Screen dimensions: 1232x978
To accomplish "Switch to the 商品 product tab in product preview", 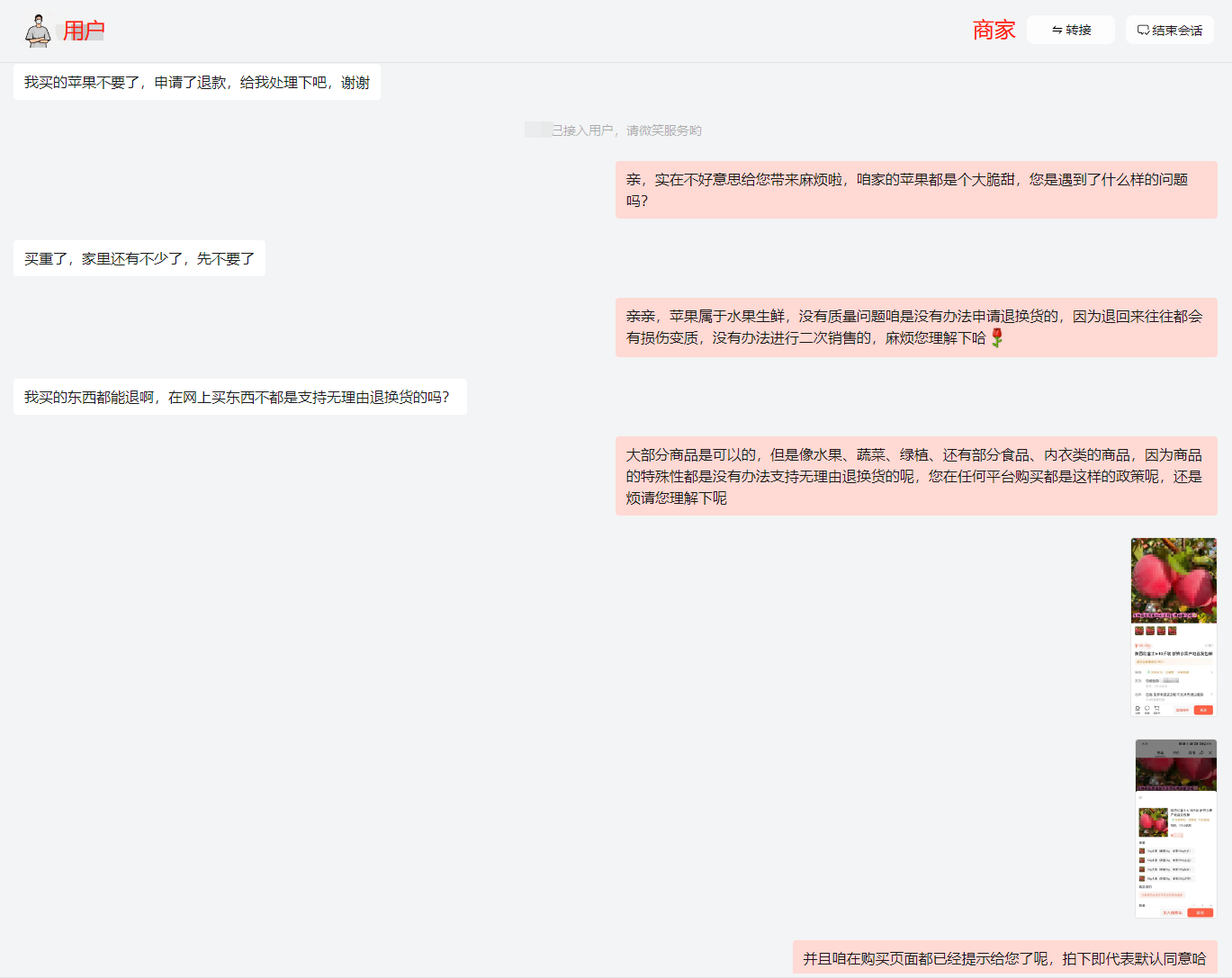I will pos(1162,753).
